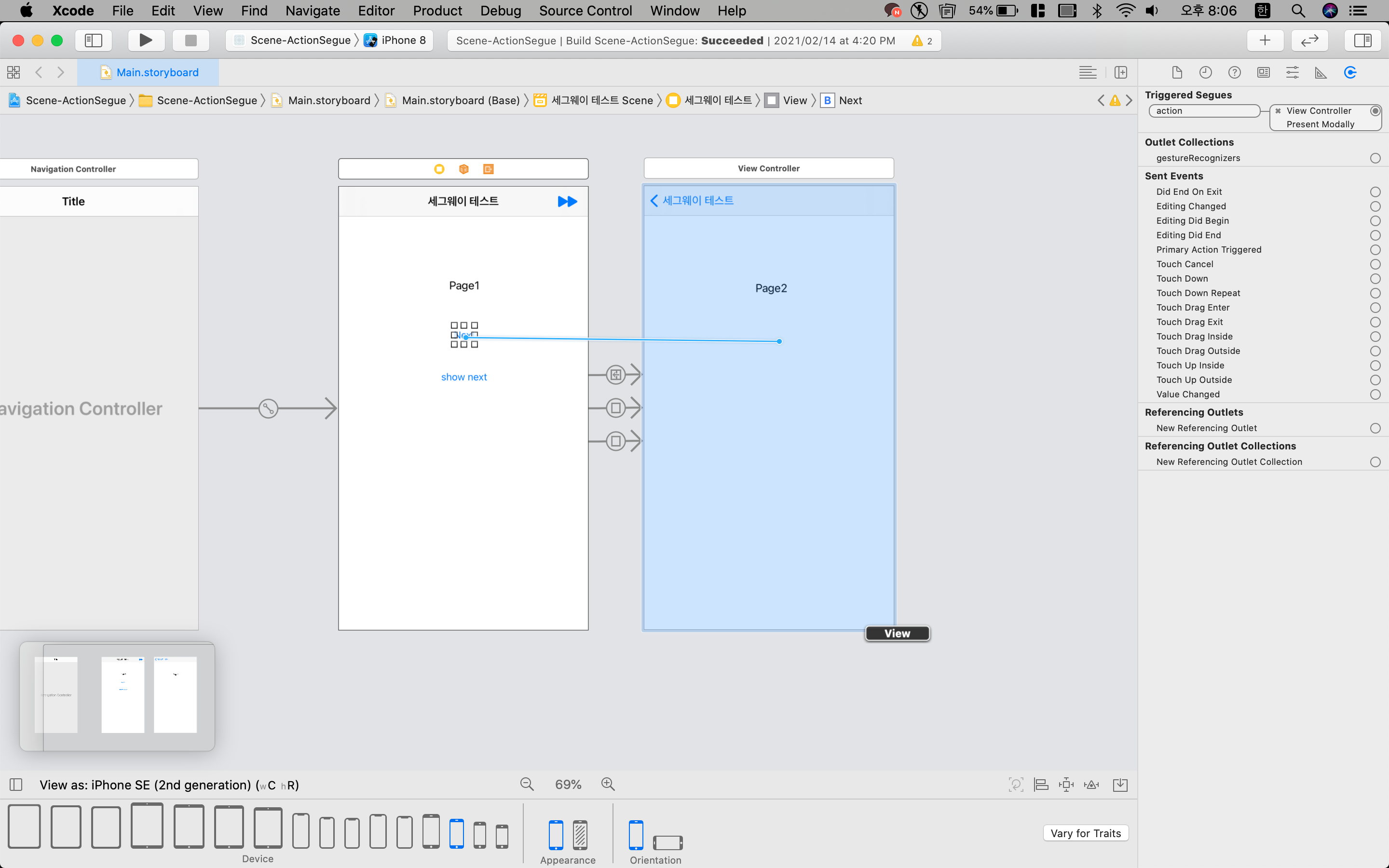Click the Stop button in toolbar
The width and height of the screenshot is (1389, 868).
pyautogui.click(x=191, y=40)
